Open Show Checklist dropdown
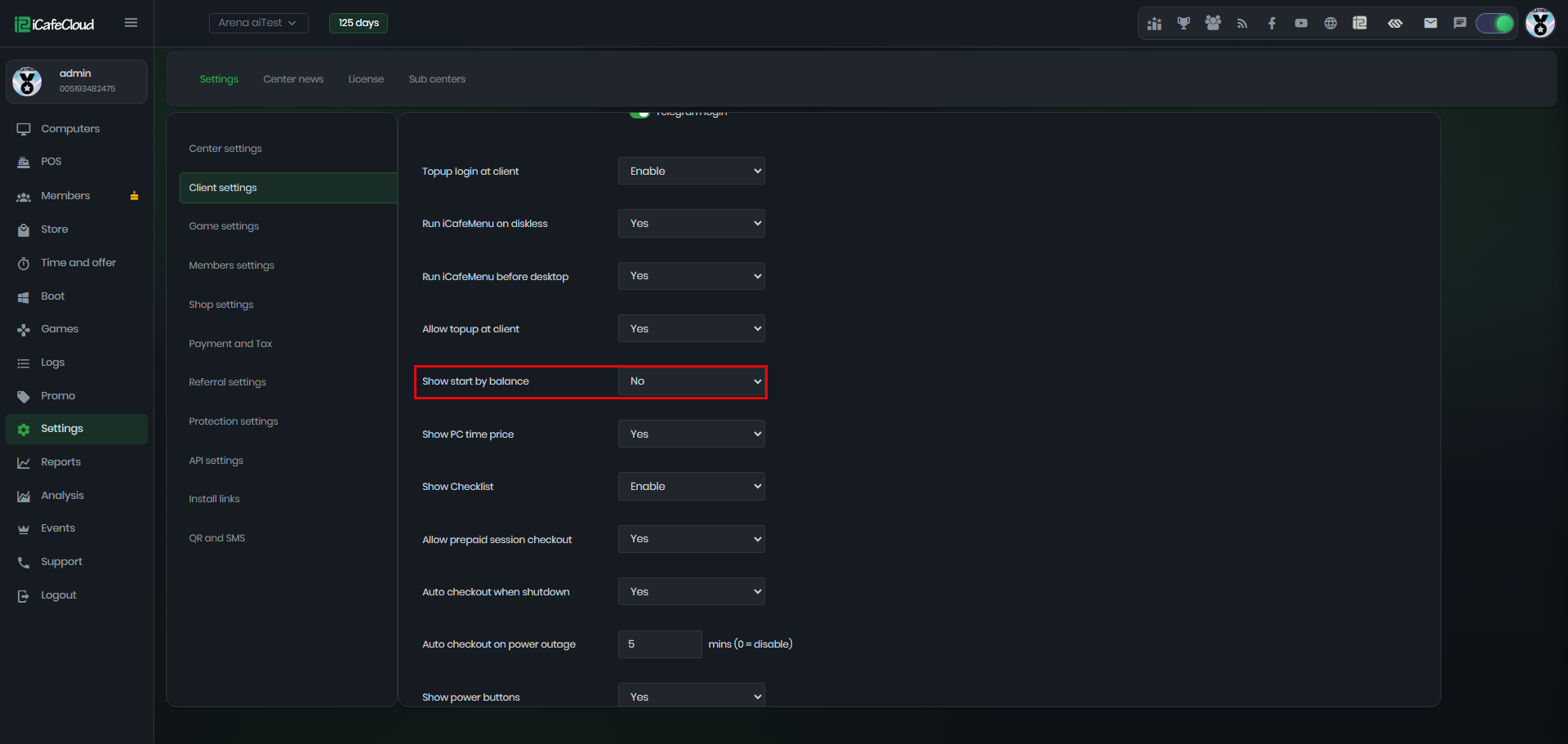This screenshot has width=1568, height=744. [691, 486]
